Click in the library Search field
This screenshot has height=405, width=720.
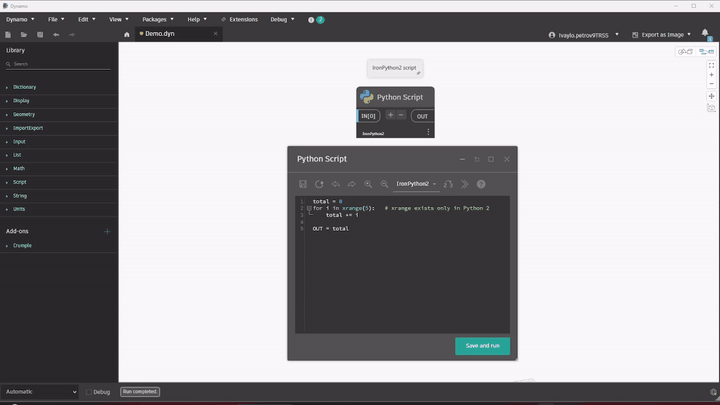60,64
